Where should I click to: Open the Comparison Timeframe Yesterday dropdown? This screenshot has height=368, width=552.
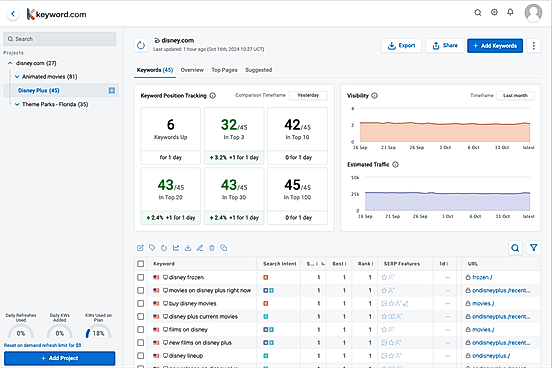click(x=308, y=95)
